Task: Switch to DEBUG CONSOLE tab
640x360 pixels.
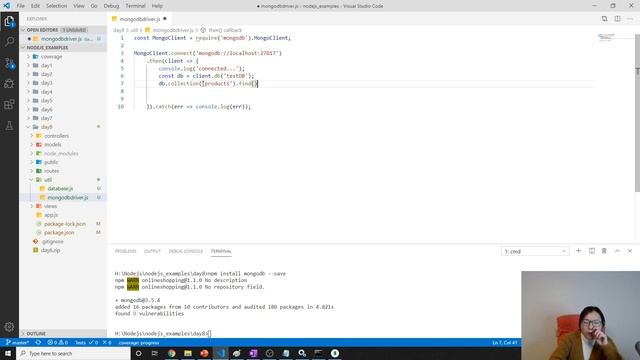Action: tap(186, 251)
